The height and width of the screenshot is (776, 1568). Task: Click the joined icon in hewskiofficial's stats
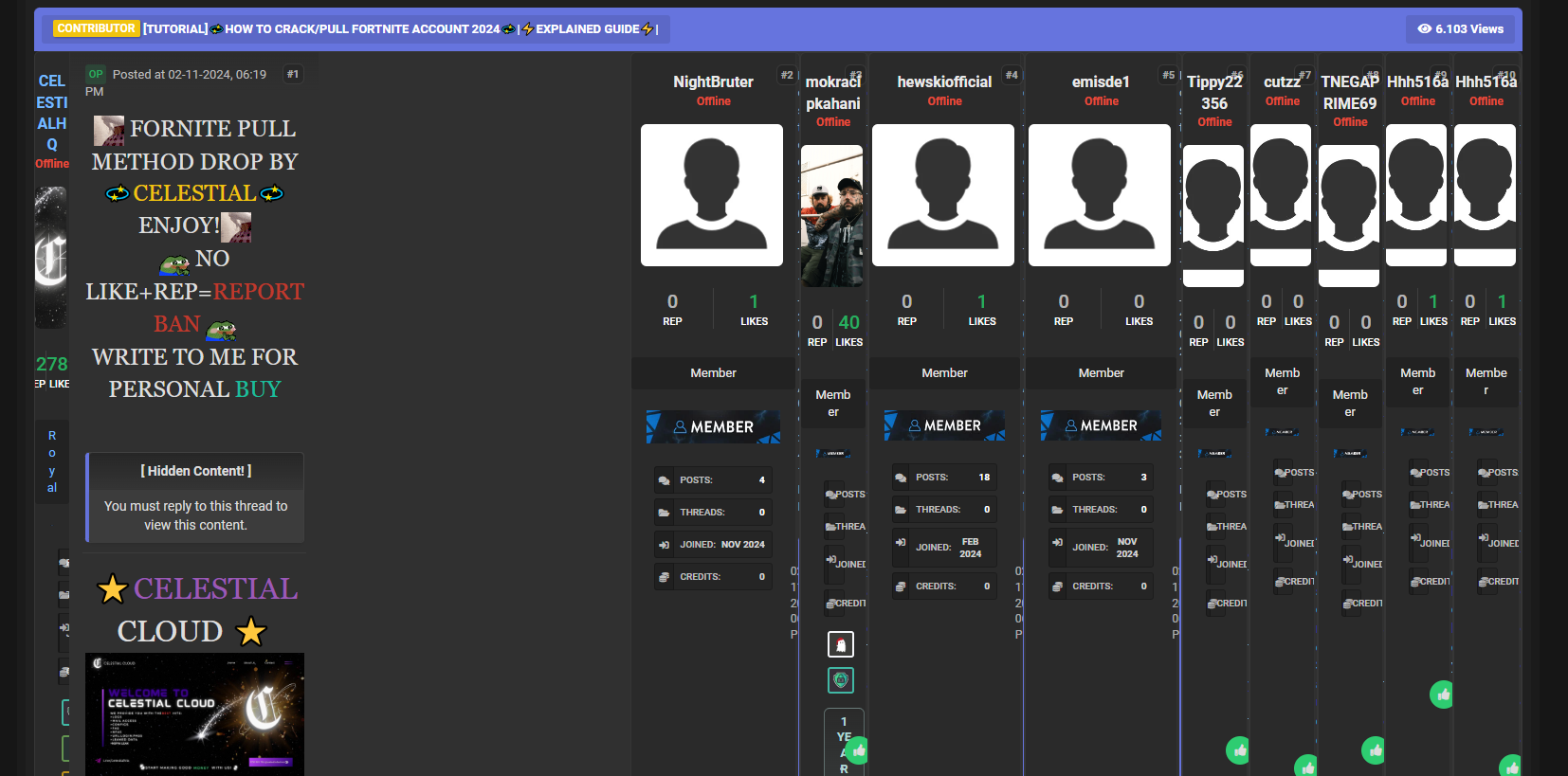click(x=901, y=543)
